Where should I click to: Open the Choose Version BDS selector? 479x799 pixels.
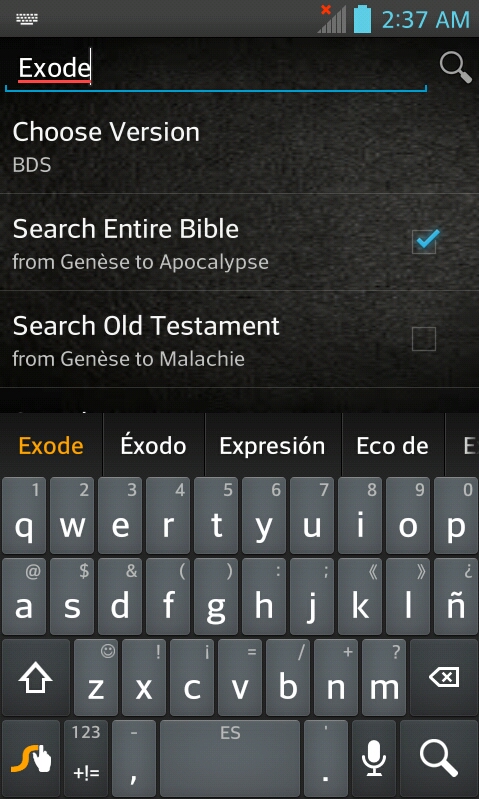pyautogui.click(x=240, y=145)
